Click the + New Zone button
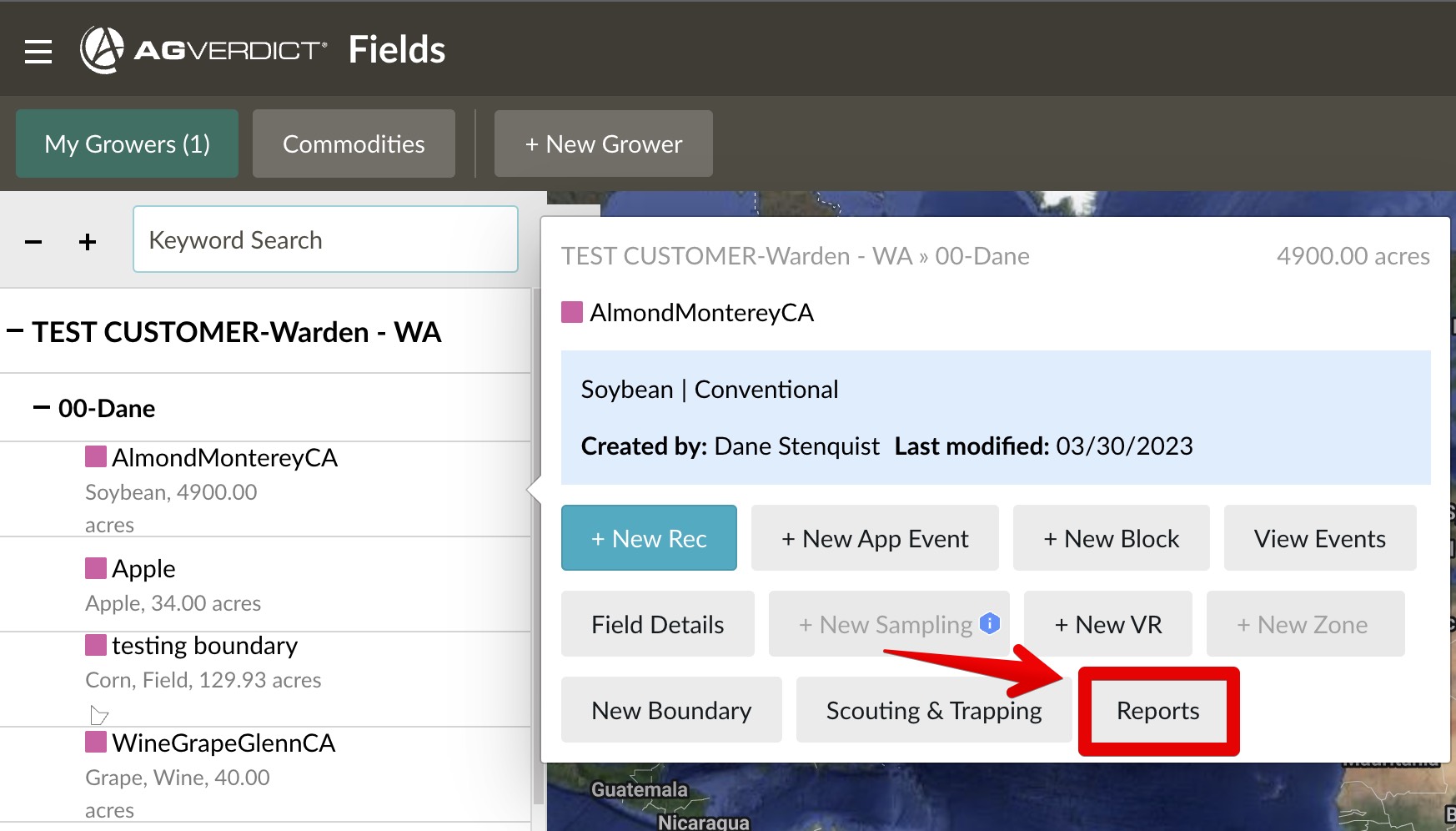The width and height of the screenshot is (1456, 831). click(1306, 624)
